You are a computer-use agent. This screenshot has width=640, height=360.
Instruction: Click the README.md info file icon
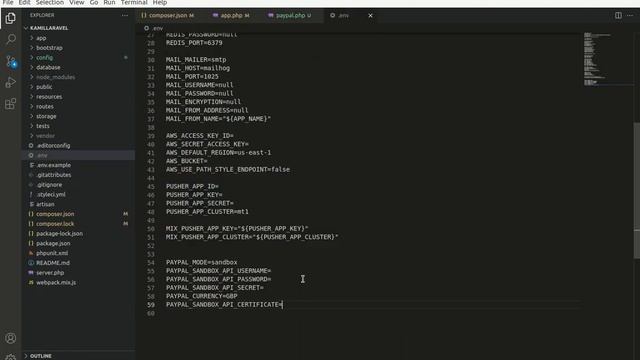31,263
